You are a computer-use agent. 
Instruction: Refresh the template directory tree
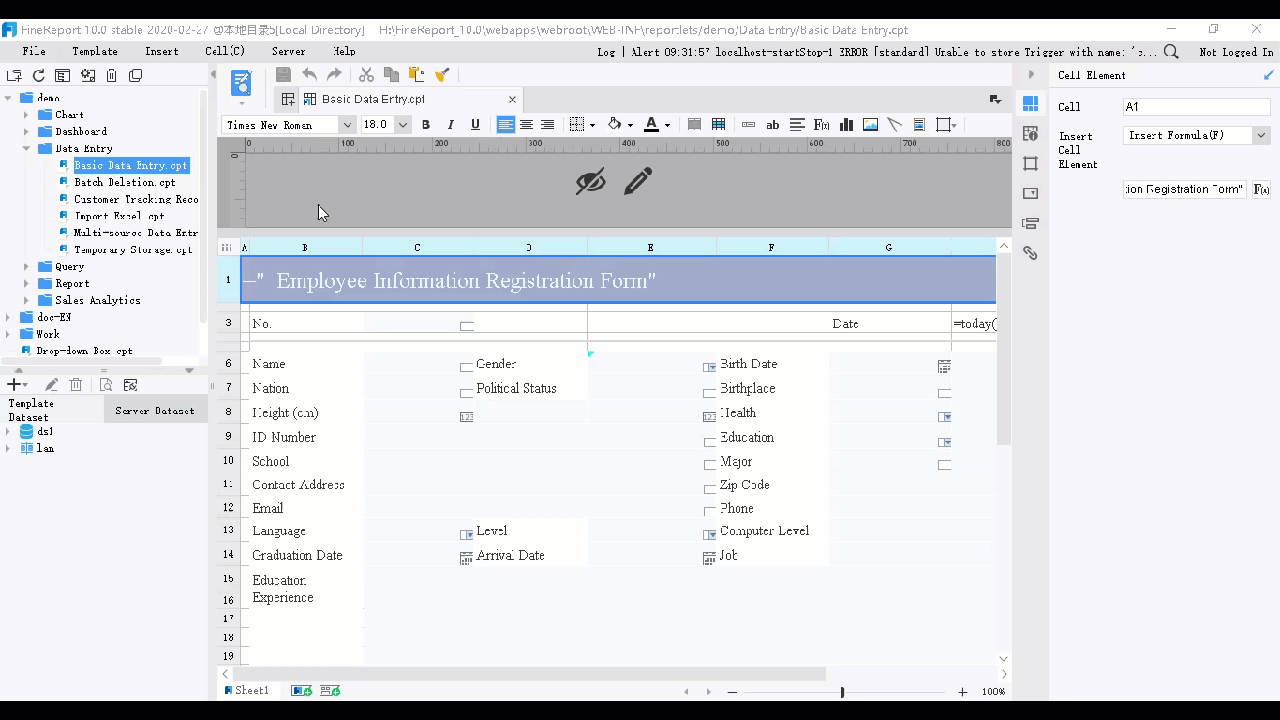pos(38,75)
